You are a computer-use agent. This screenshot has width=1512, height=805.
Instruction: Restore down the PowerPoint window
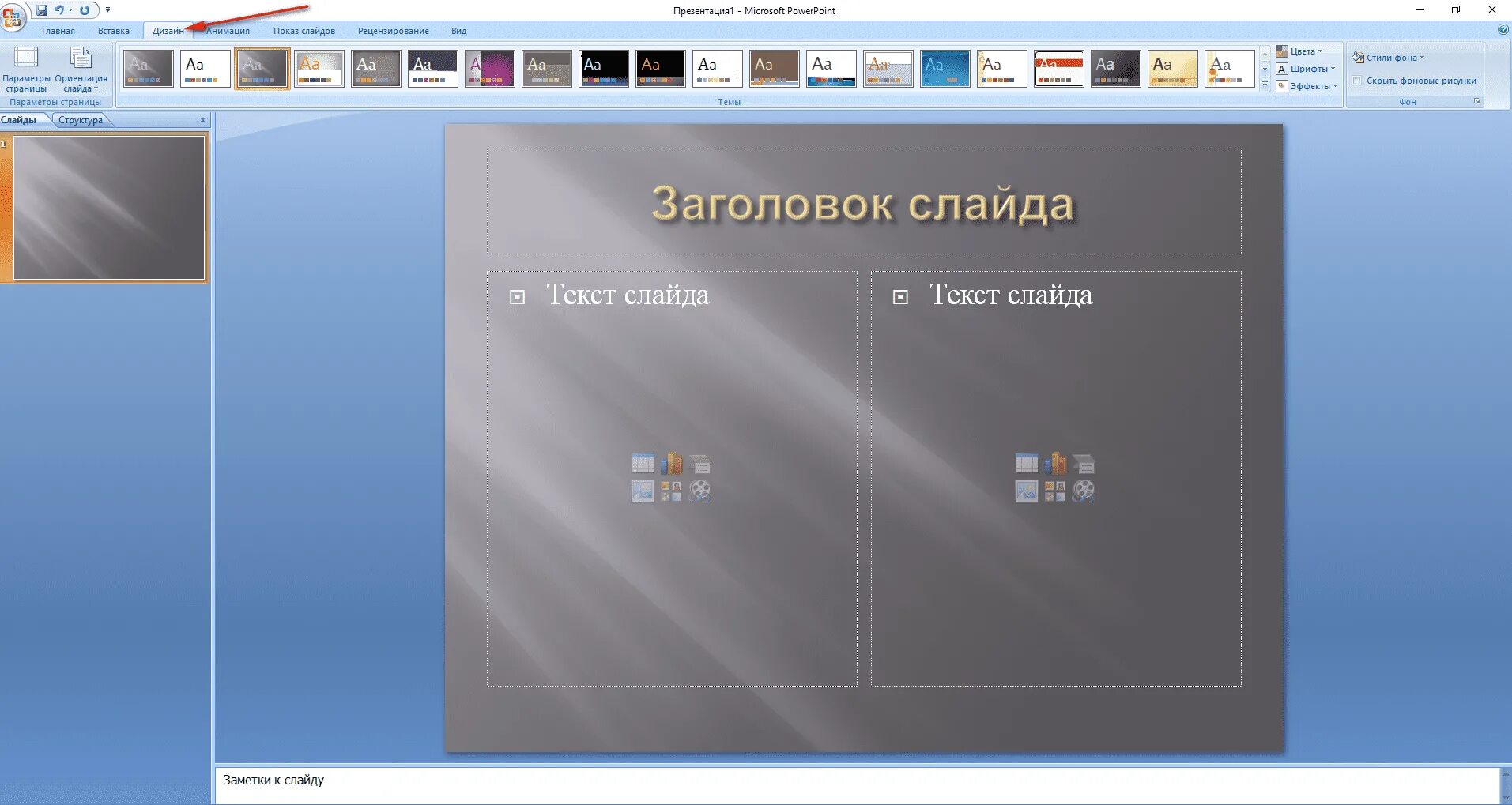tap(1456, 10)
